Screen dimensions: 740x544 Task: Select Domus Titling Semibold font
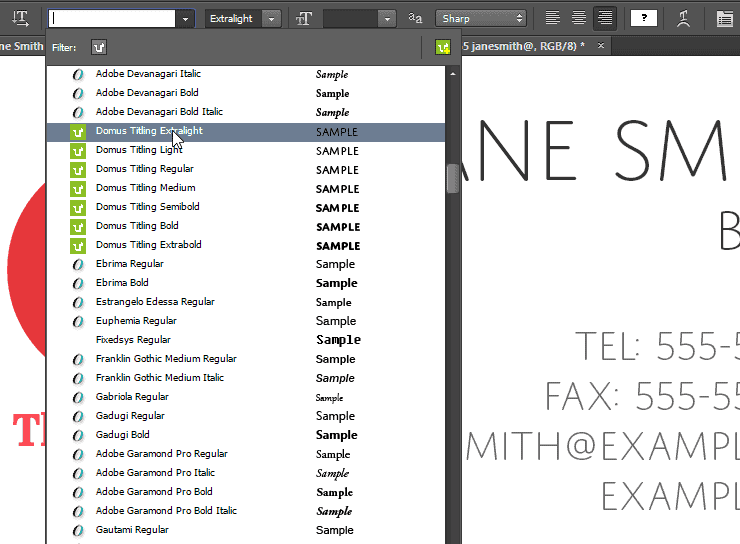[x=245, y=207]
